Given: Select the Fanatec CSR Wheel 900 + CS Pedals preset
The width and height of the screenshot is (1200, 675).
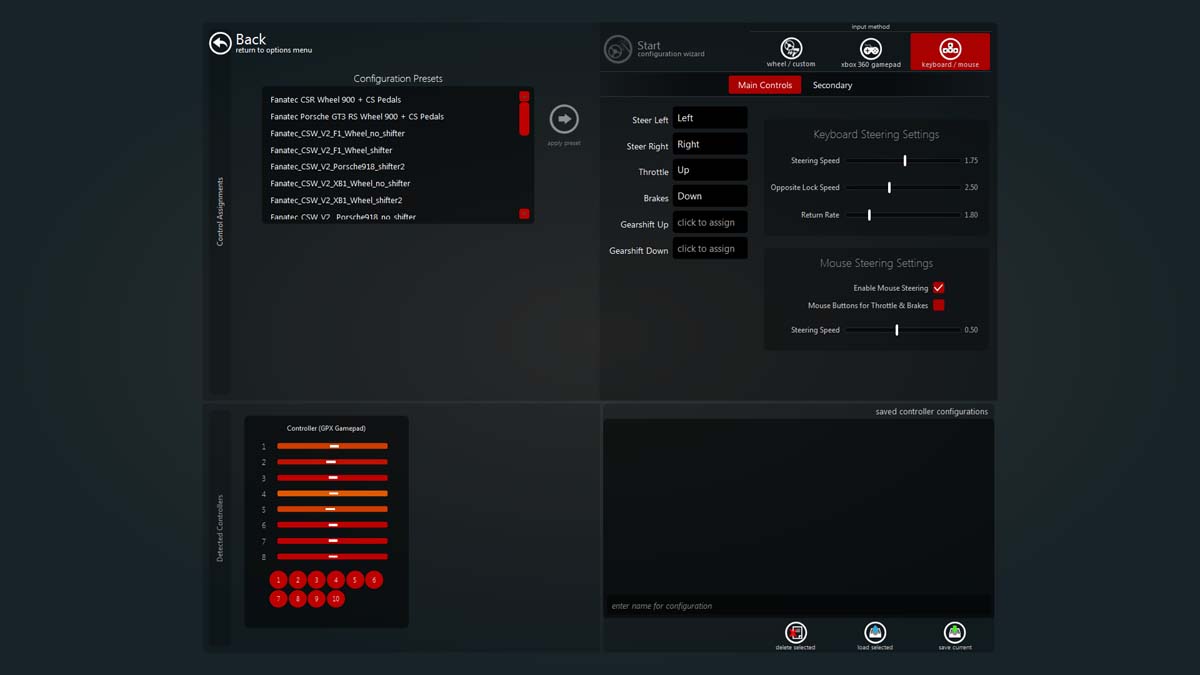Looking at the screenshot, I should pos(336,99).
